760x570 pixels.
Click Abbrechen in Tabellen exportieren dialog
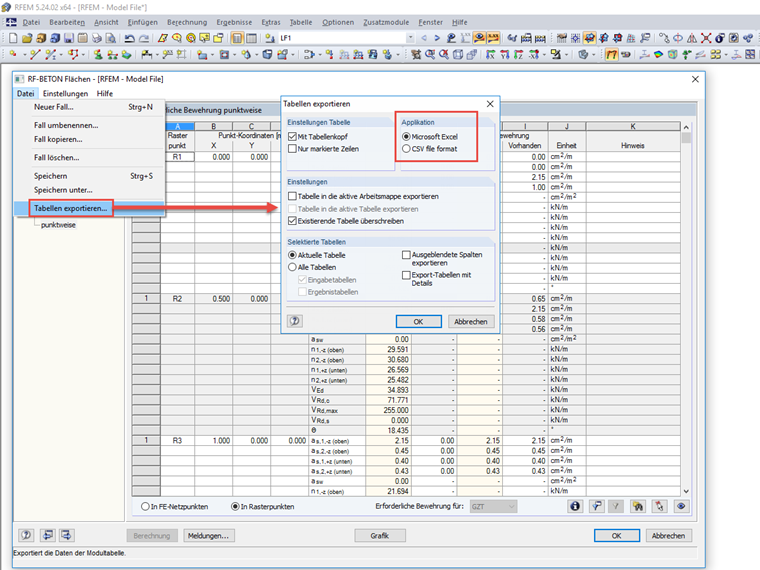[x=471, y=321]
